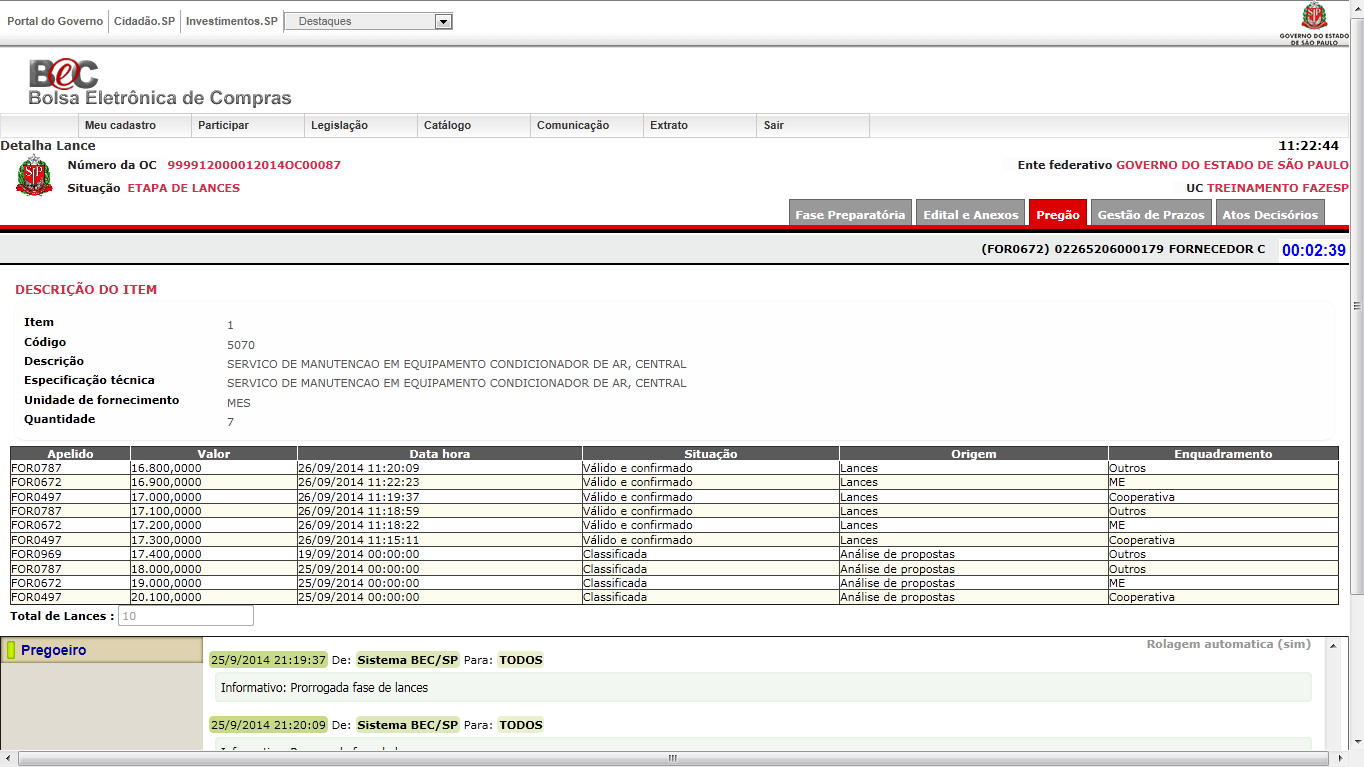The width and height of the screenshot is (1364, 767).
Task: Open the Participar menu
Action: point(247,125)
